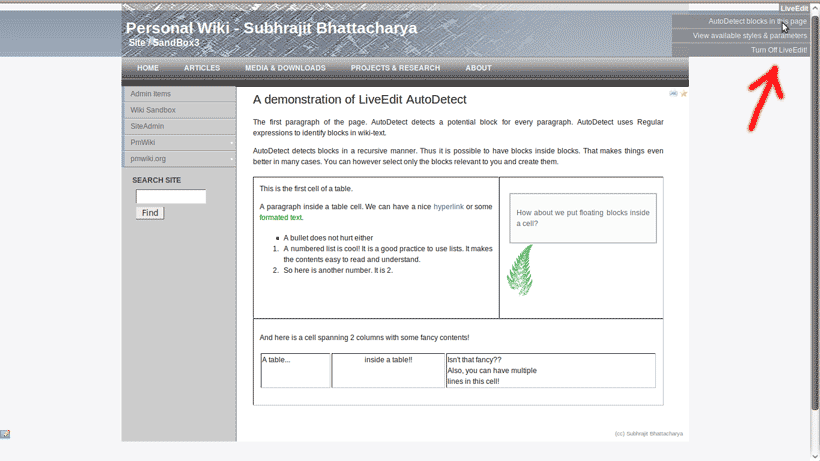Image resolution: width=820 pixels, height=461 pixels.
Task: Click 'And here is a cell spanning 2 columns' text
Action: pyautogui.click(x=365, y=338)
